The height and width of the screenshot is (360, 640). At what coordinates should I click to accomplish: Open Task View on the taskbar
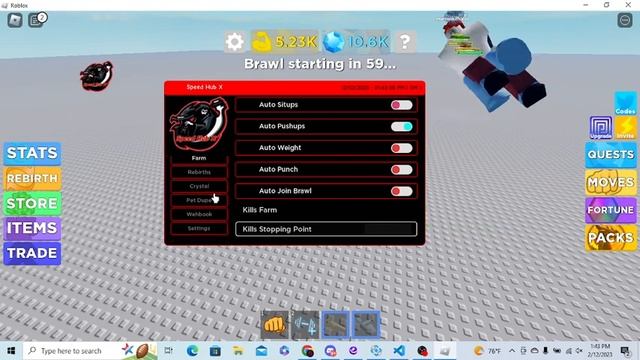tap(169, 351)
